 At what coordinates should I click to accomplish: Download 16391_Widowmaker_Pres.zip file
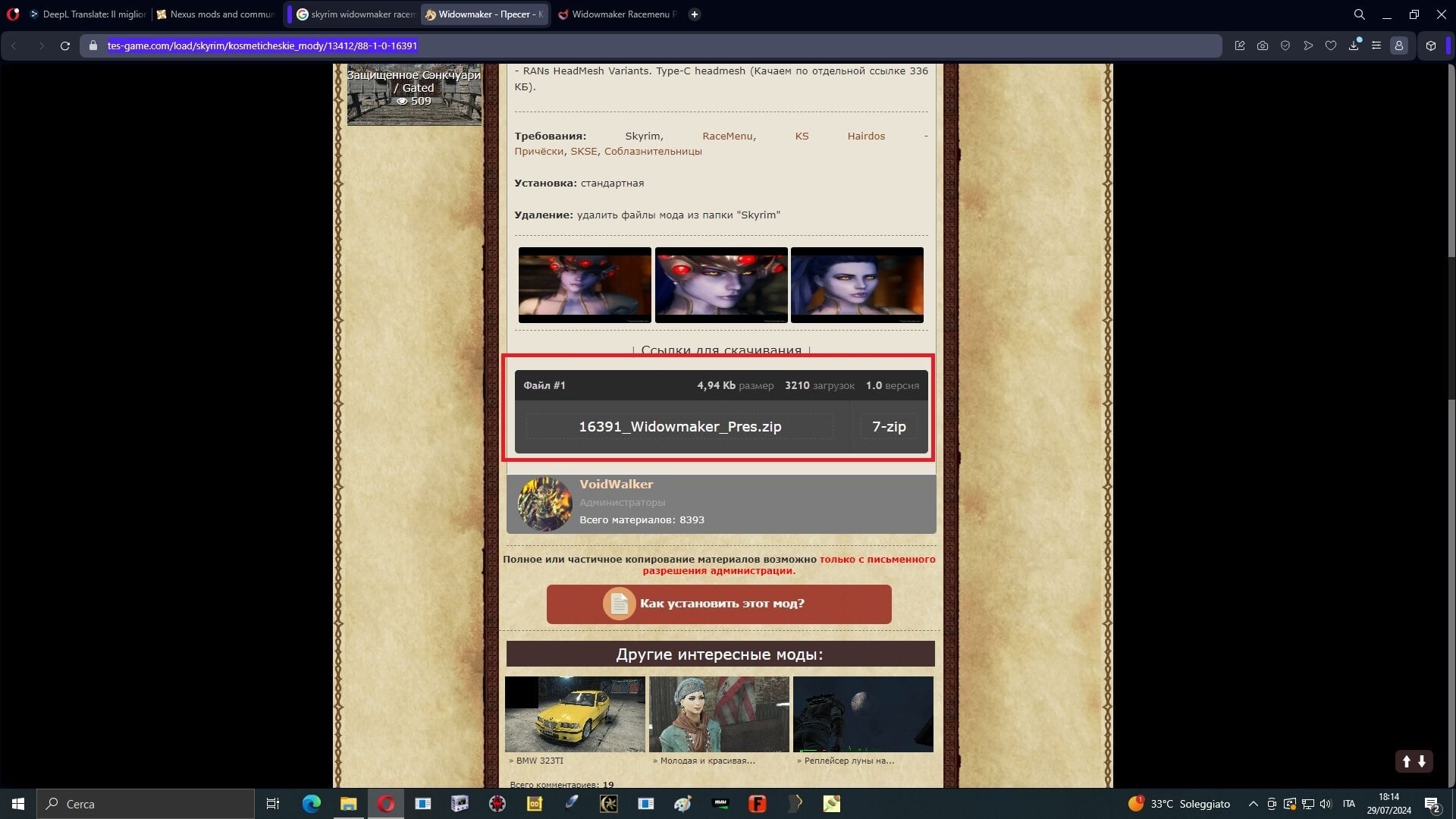click(x=679, y=426)
